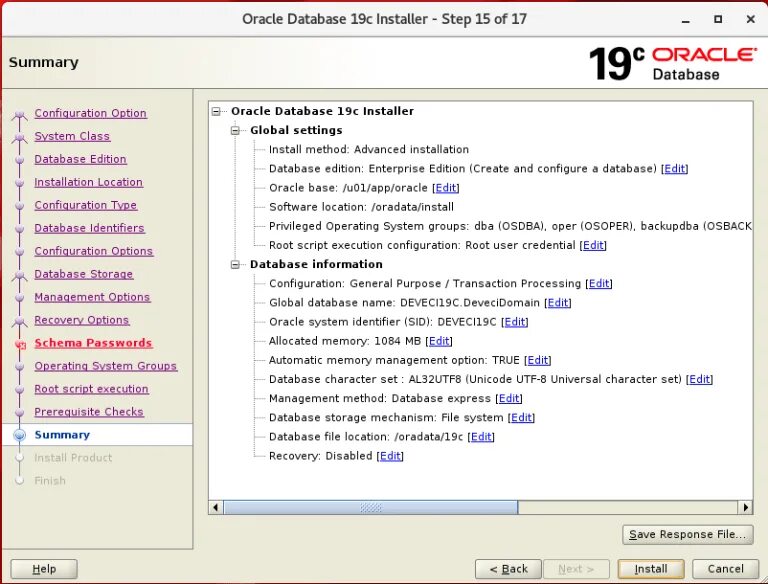Image resolution: width=768 pixels, height=584 pixels.
Task: Minimize the installer window
Action: pyautogui.click(x=686, y=20)
